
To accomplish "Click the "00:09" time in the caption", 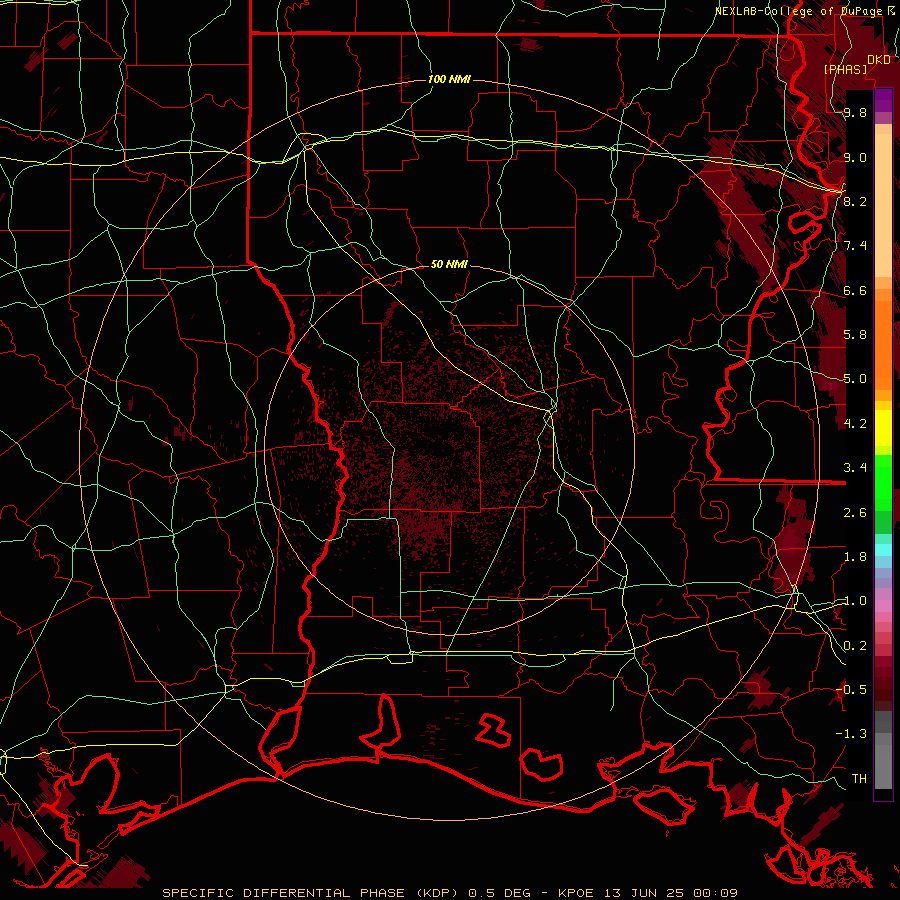I will pyautogui.click(x=717, y=893).
